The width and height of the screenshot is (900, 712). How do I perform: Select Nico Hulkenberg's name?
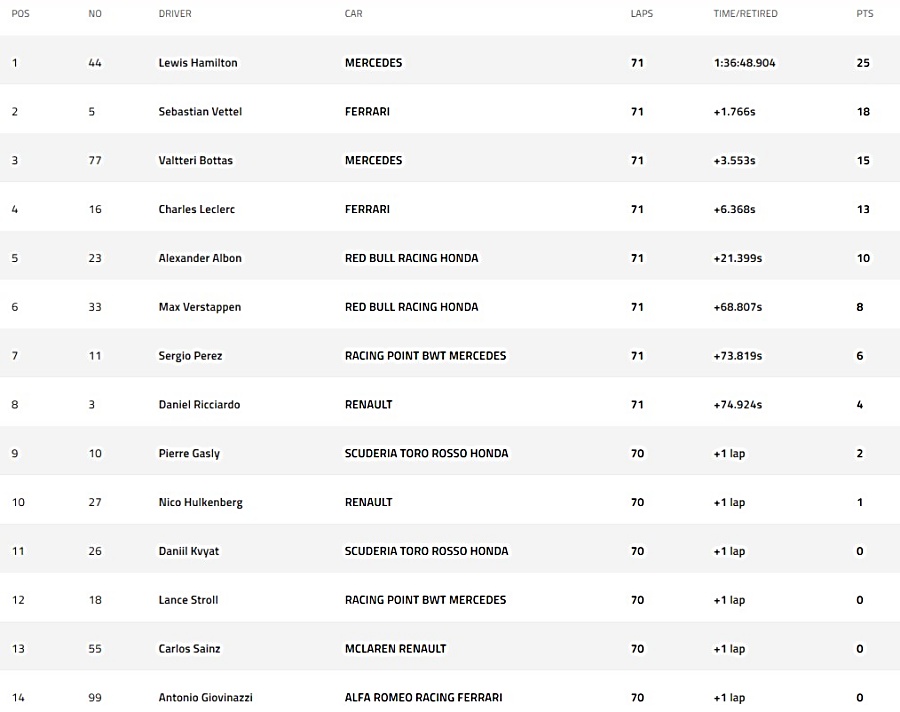201,502
